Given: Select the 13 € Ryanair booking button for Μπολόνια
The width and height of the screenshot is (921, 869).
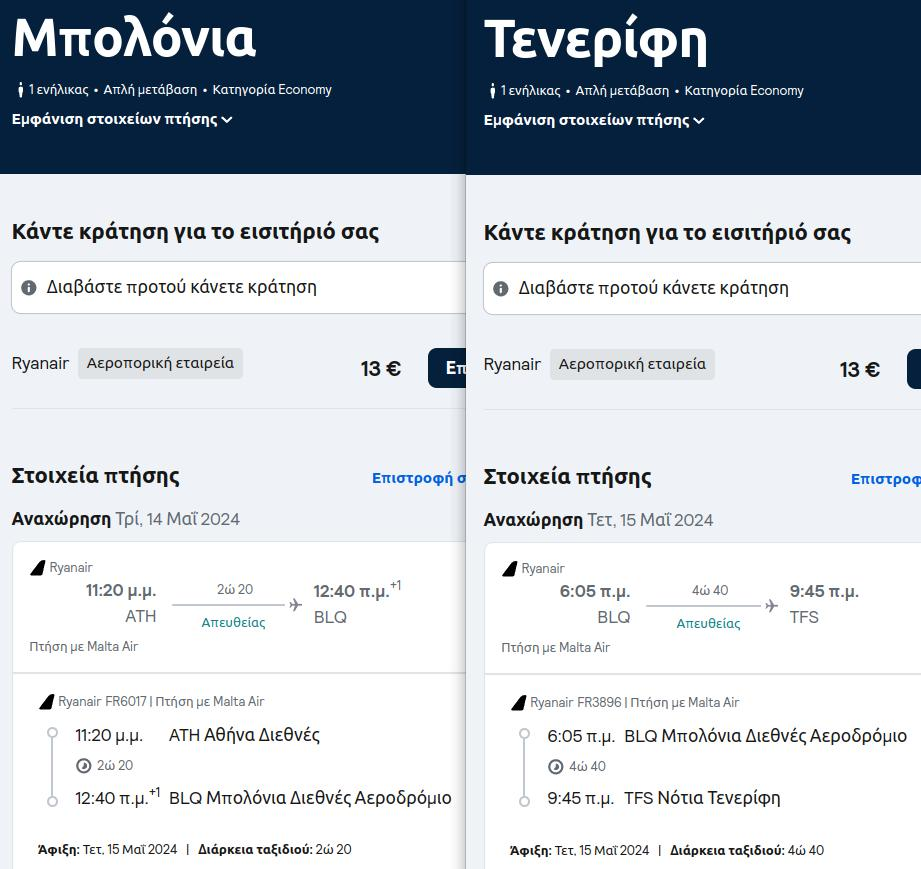Looking at the screenshot, I should (447, 368).
